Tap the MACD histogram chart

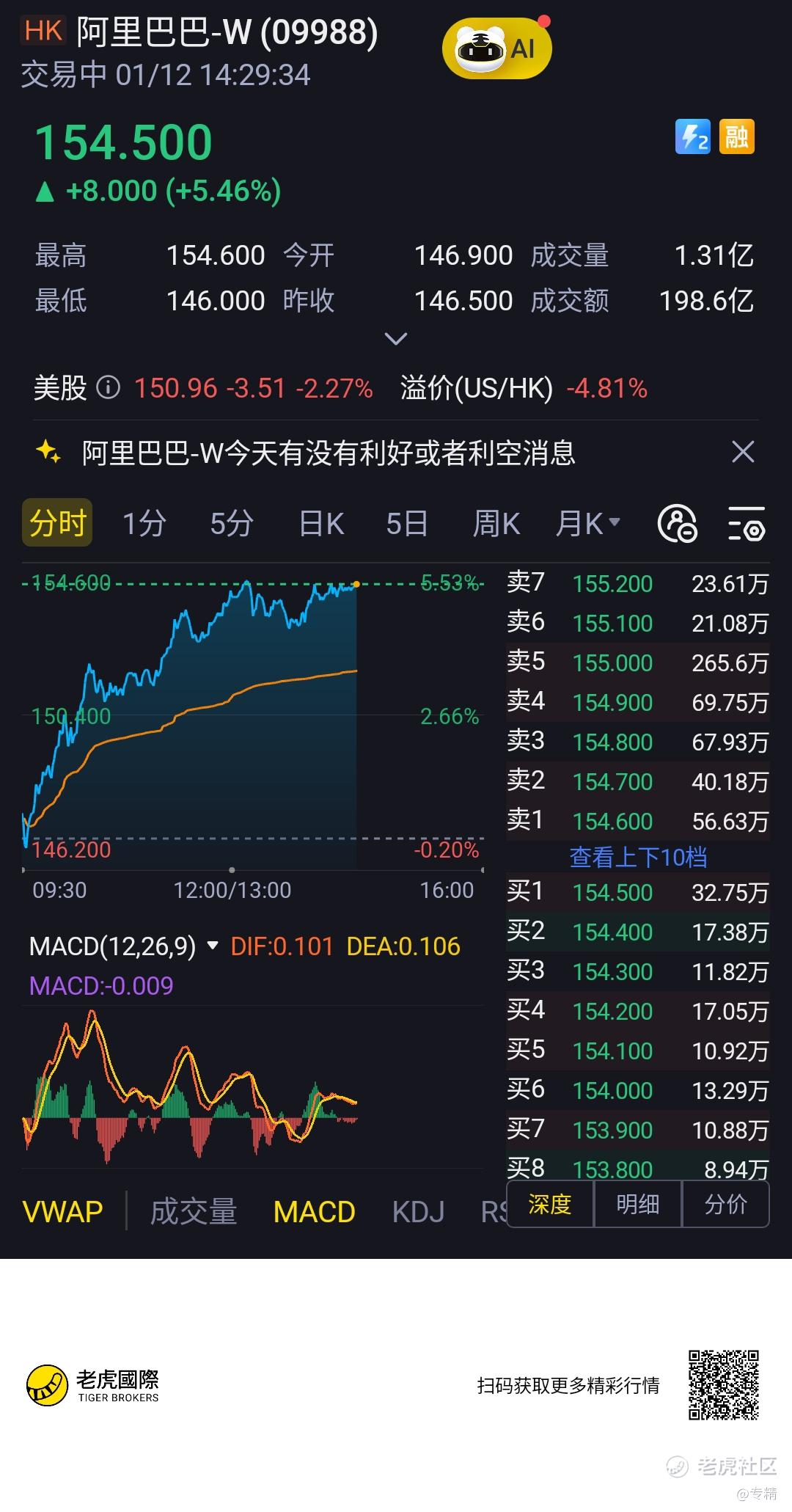253,1087
